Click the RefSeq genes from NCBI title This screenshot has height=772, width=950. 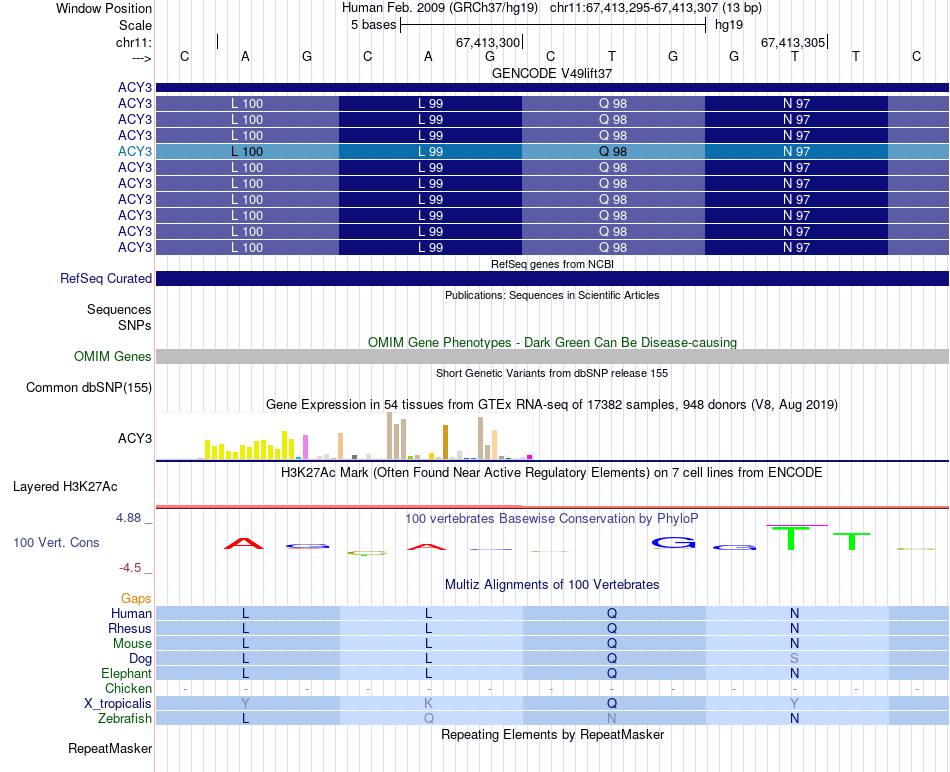552,264
